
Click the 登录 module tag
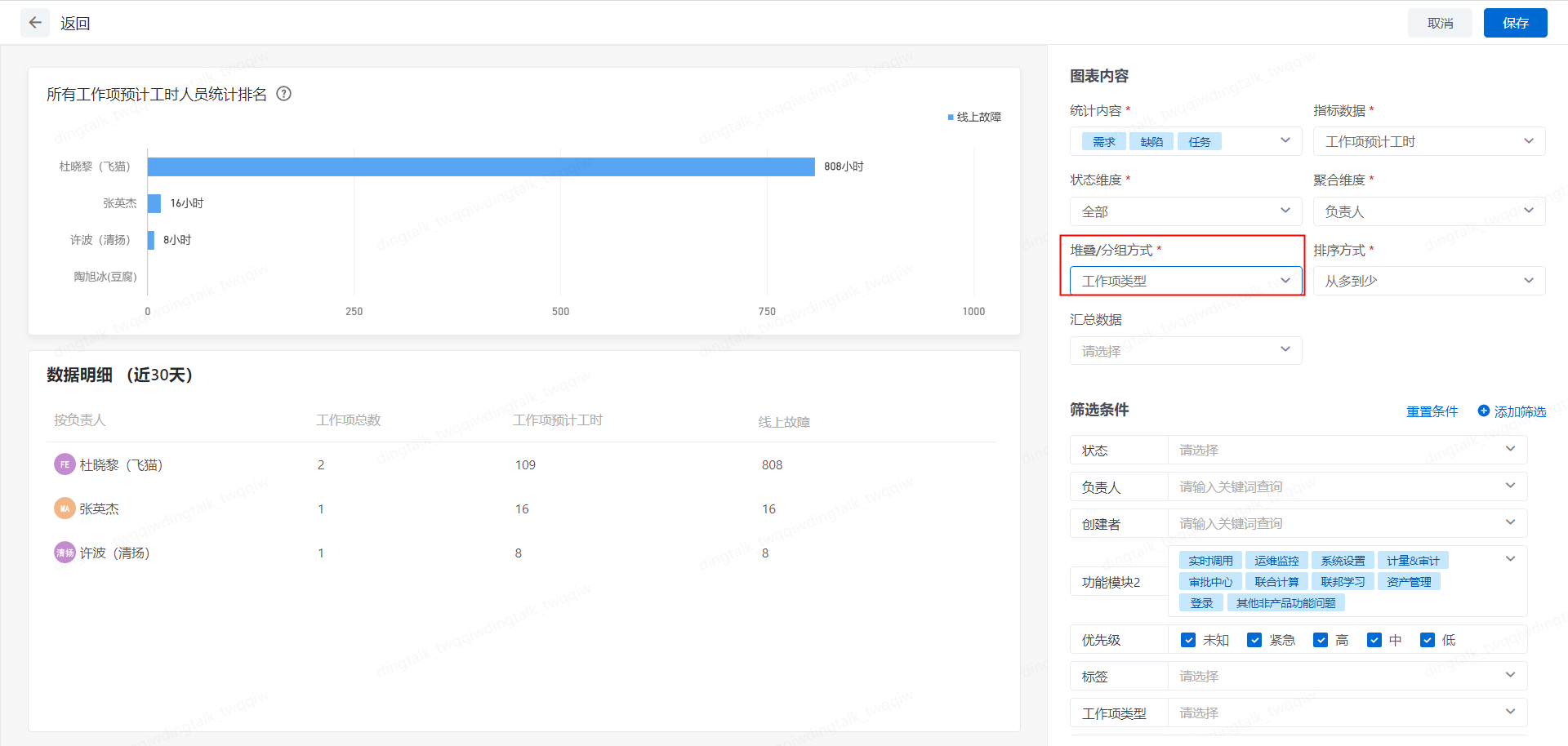point(1201,603)
